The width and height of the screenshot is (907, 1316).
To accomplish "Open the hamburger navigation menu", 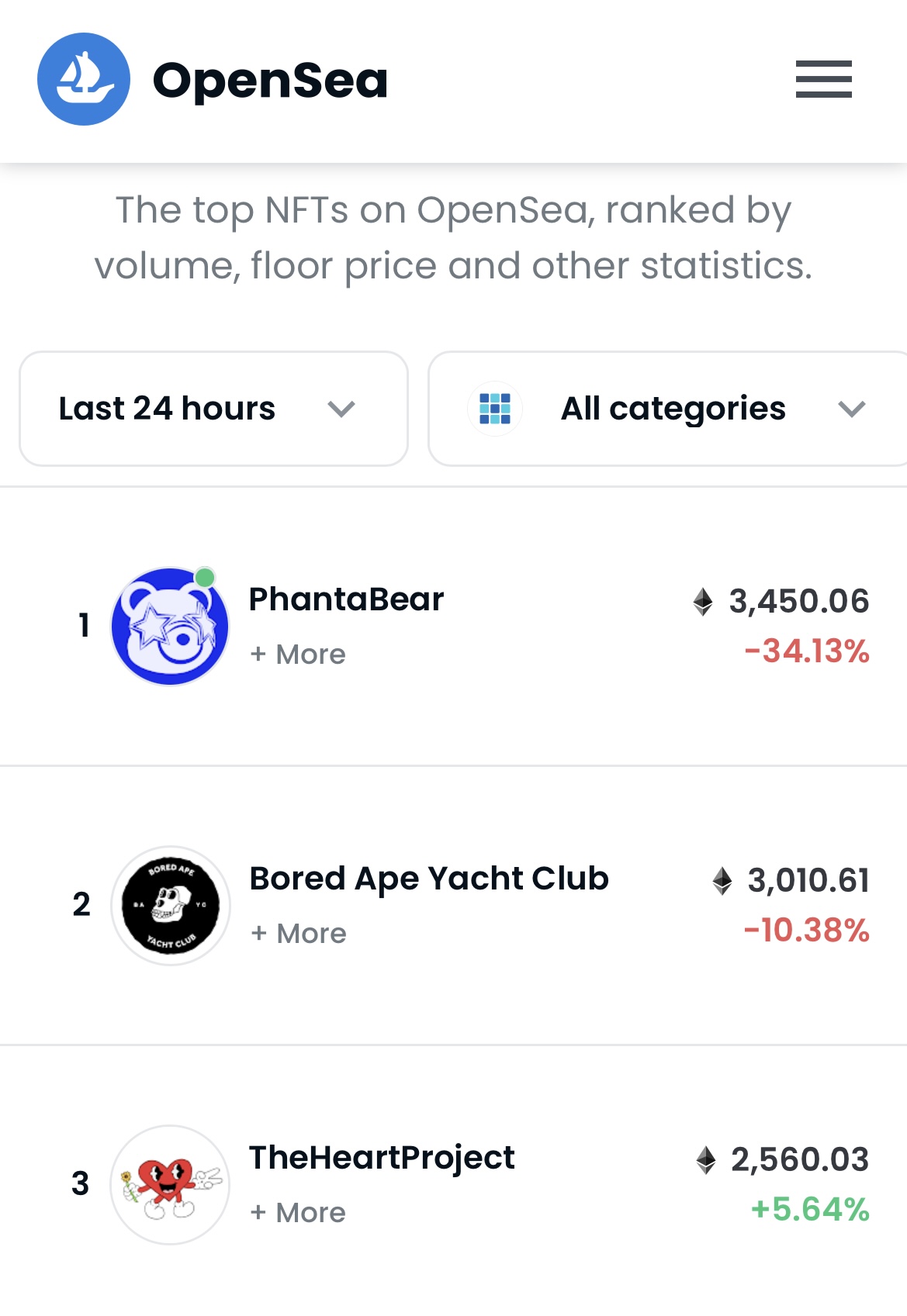I will click(x=823, y=79).
